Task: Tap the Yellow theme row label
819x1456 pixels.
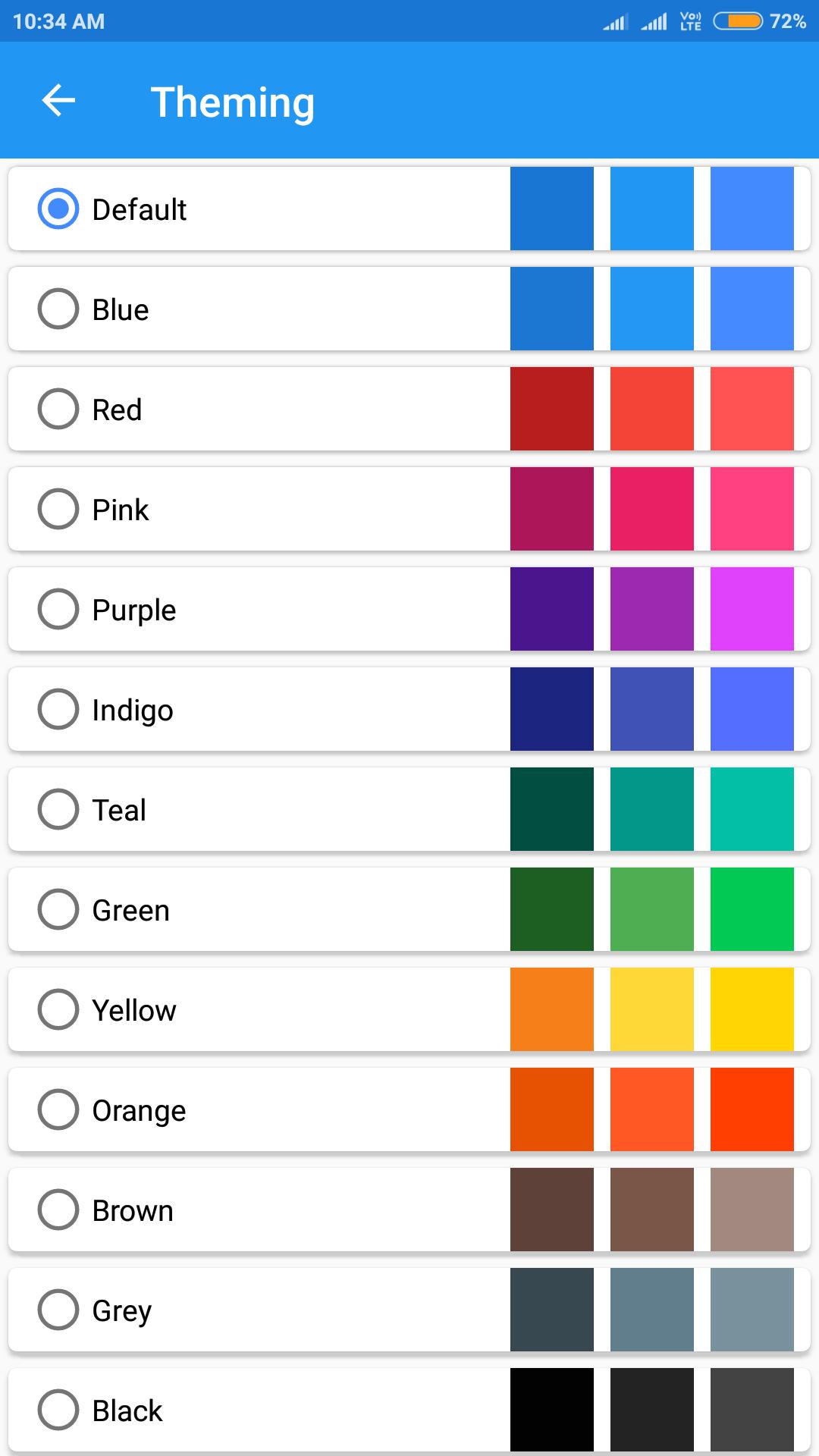Action: pos(134,1011)
